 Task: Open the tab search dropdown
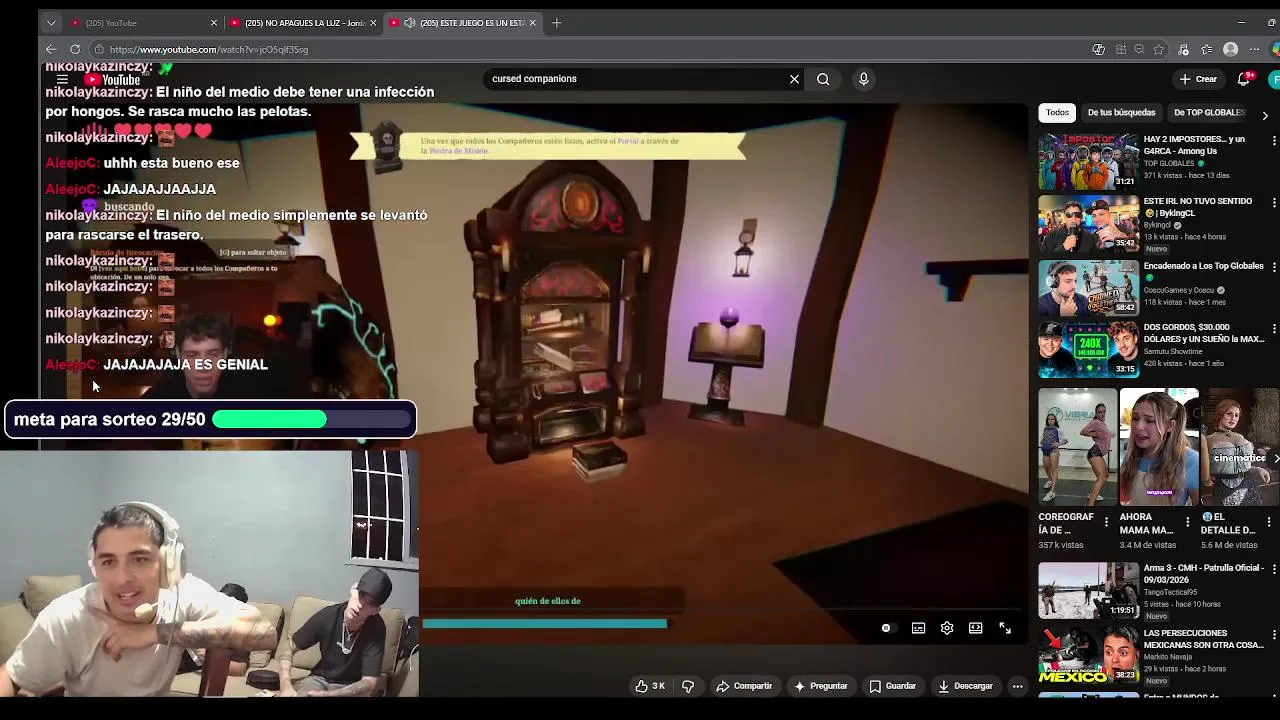click(51, 22)
